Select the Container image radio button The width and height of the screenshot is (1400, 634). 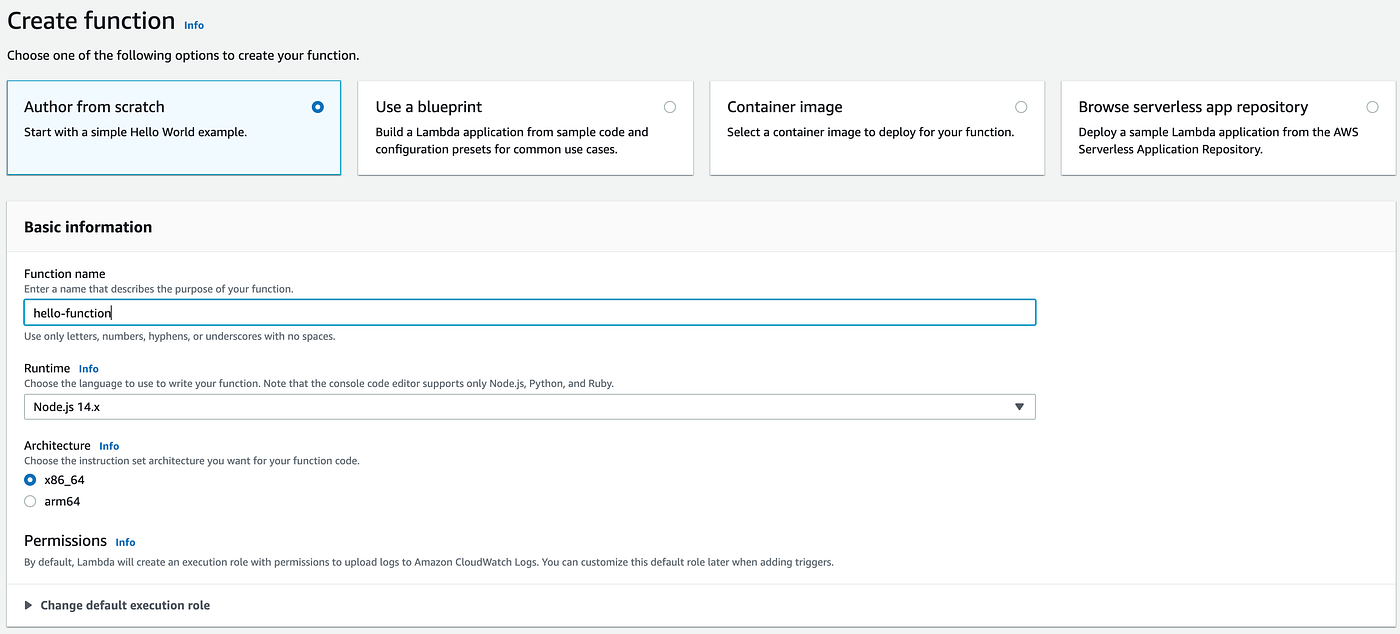pyautogui.click(x=1021, y=107)
